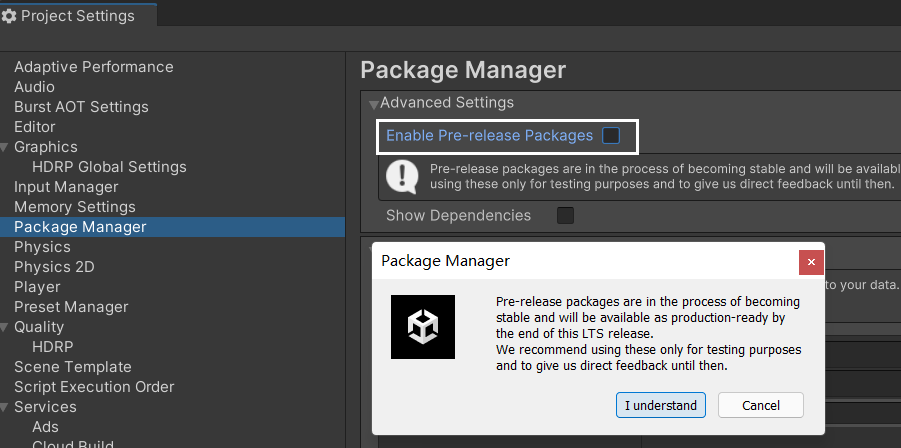
Task: Open Ads under Services
Action: pos(45,427)
